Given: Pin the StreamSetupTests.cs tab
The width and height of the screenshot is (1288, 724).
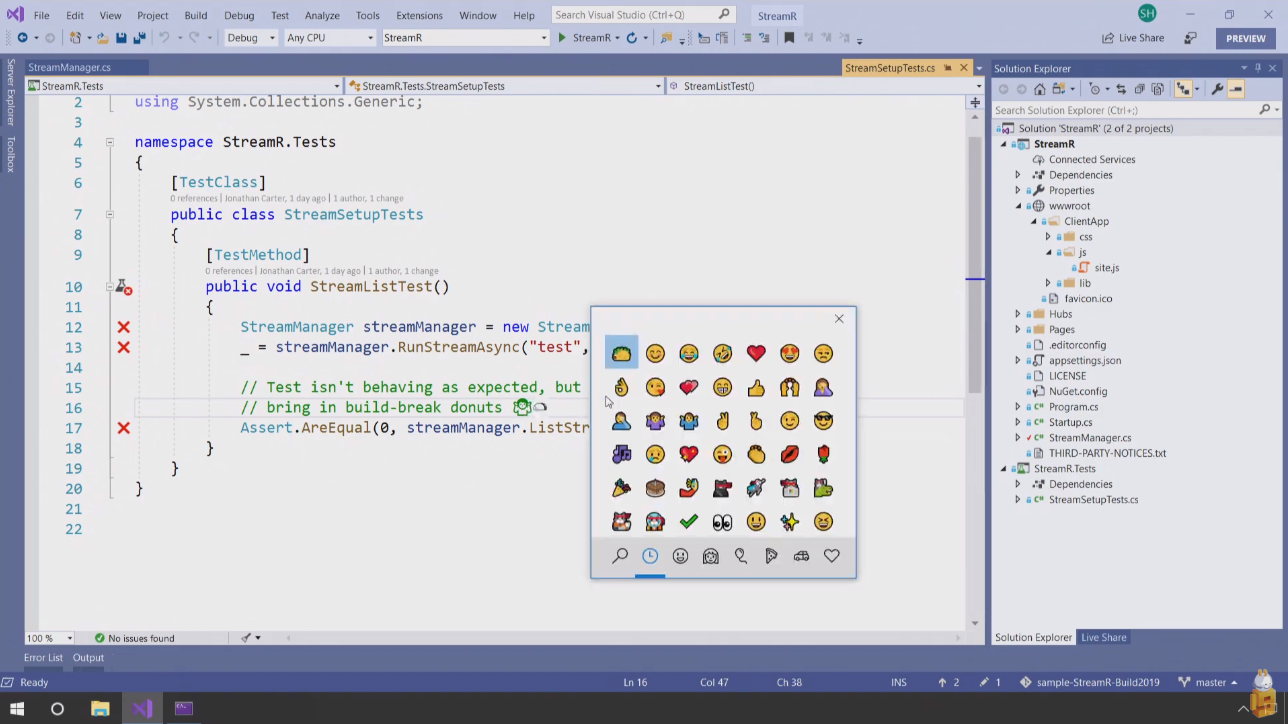Looking at the screenshot, I should point(947,68).
